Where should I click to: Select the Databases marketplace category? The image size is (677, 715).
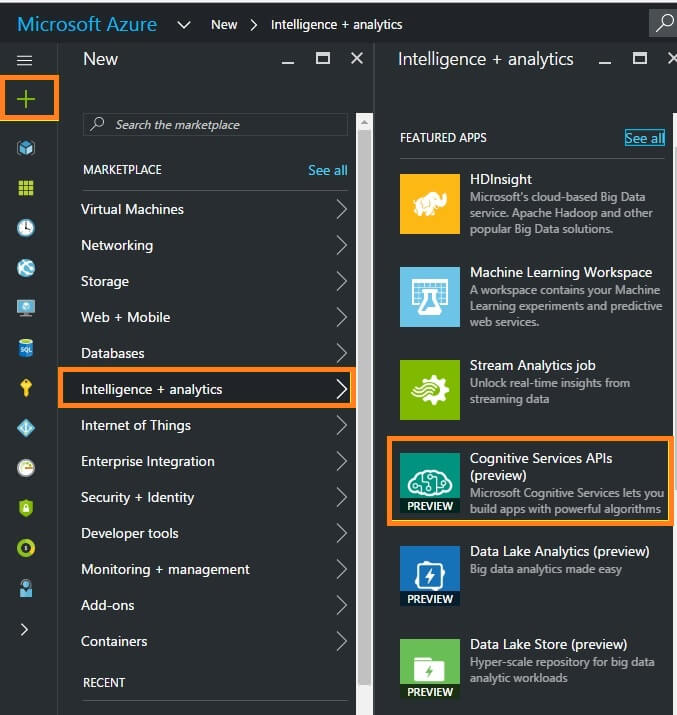point(113,353)
